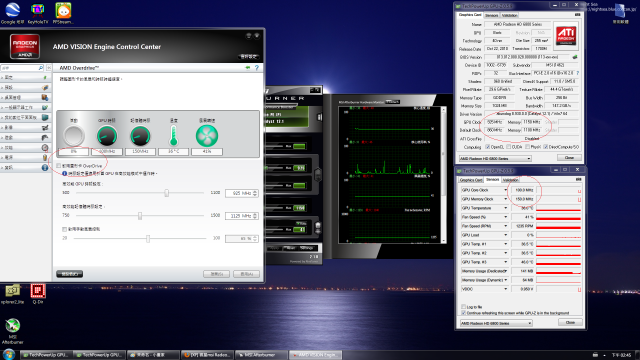Click the ATI Radeon logo in GPU-Z
This screenshot has height=360, width=640.
(566, 36)
